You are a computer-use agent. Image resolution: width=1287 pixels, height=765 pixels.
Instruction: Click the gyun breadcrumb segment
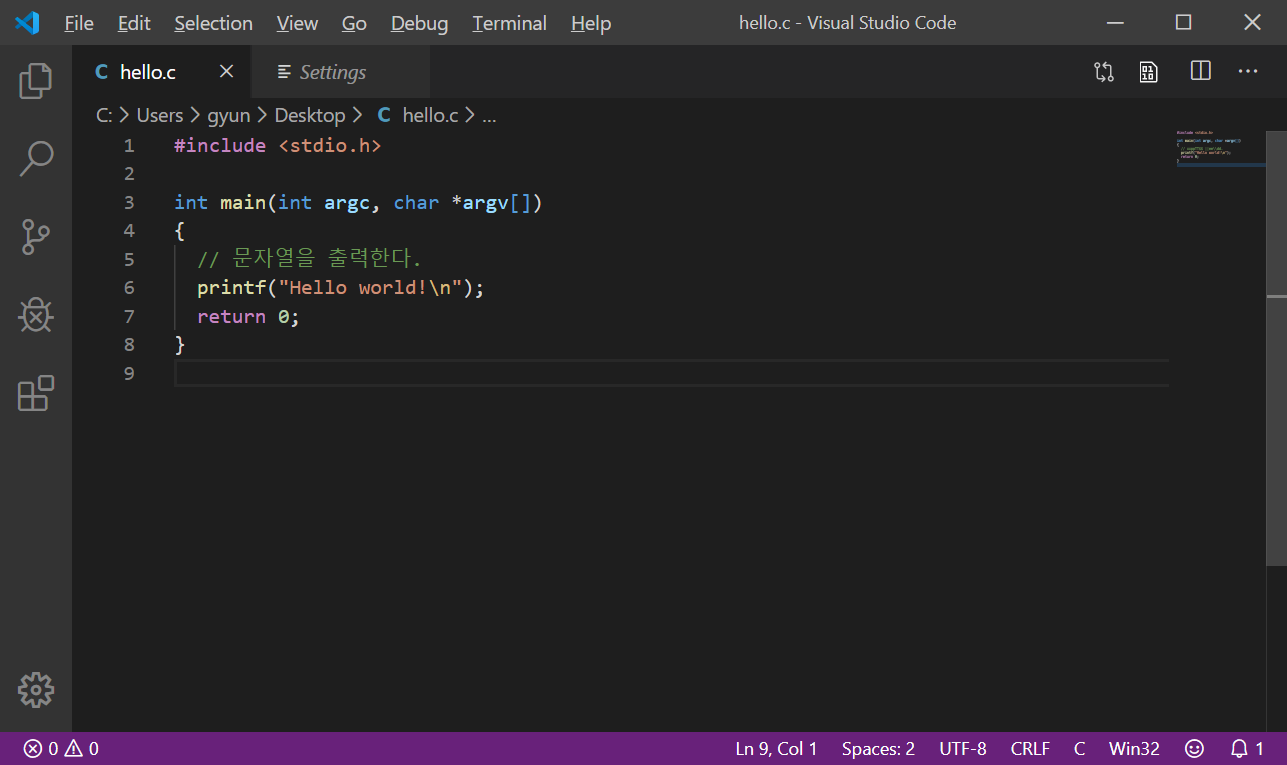[x=228, y=115]
